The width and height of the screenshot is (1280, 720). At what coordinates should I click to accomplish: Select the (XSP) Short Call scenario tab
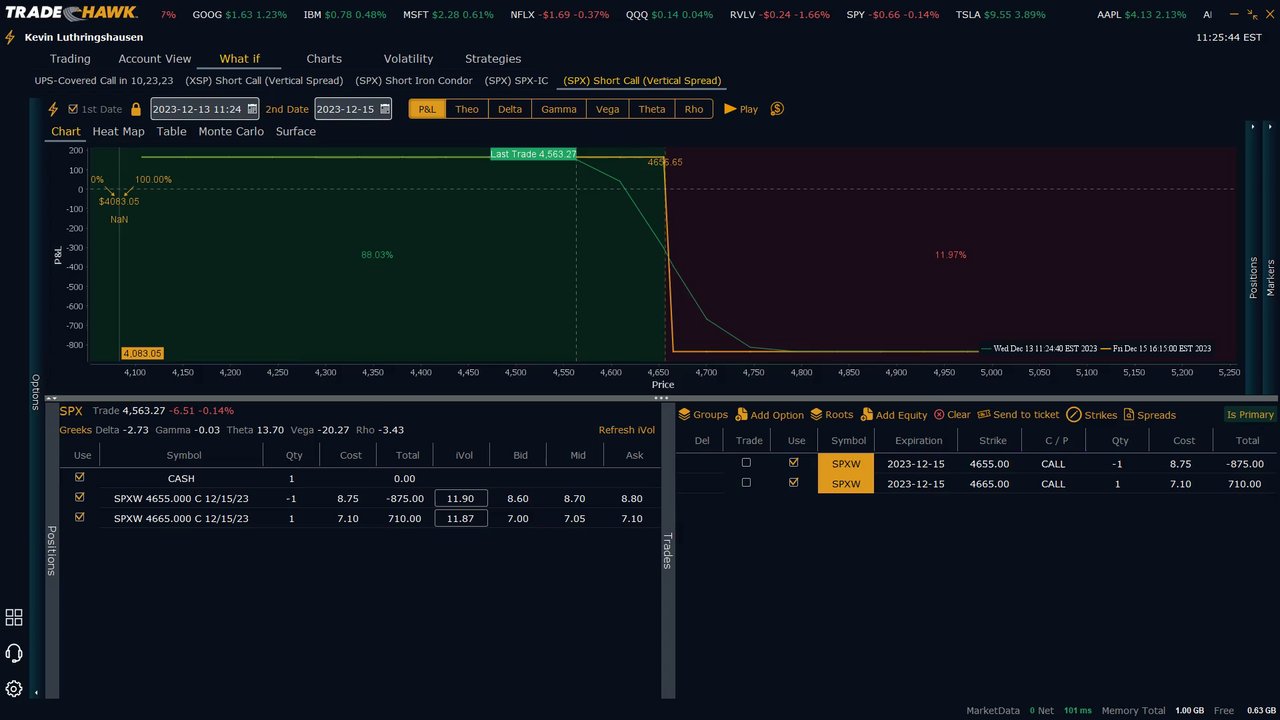click(264, 81)
